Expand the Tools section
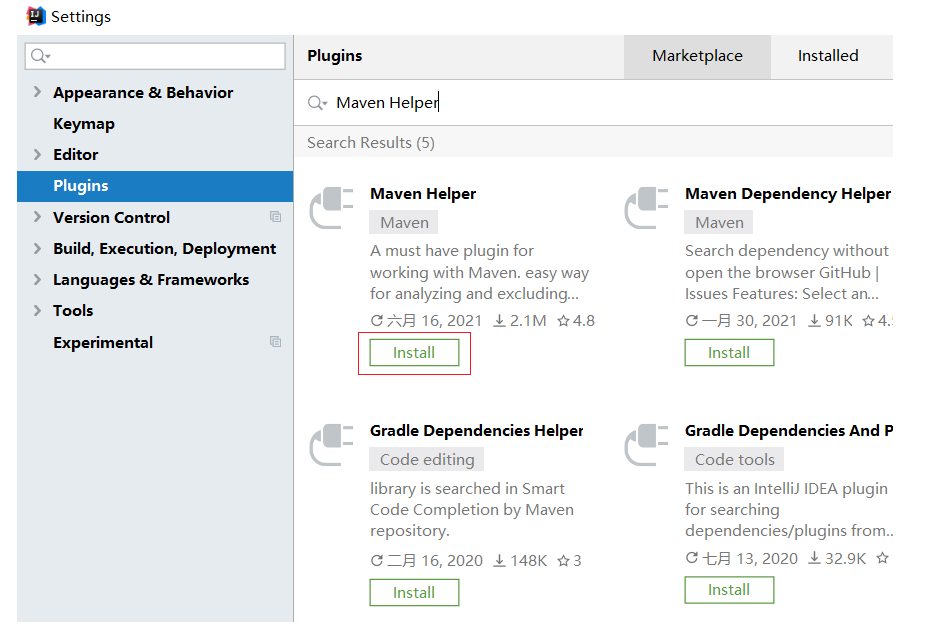 (38, 310)
